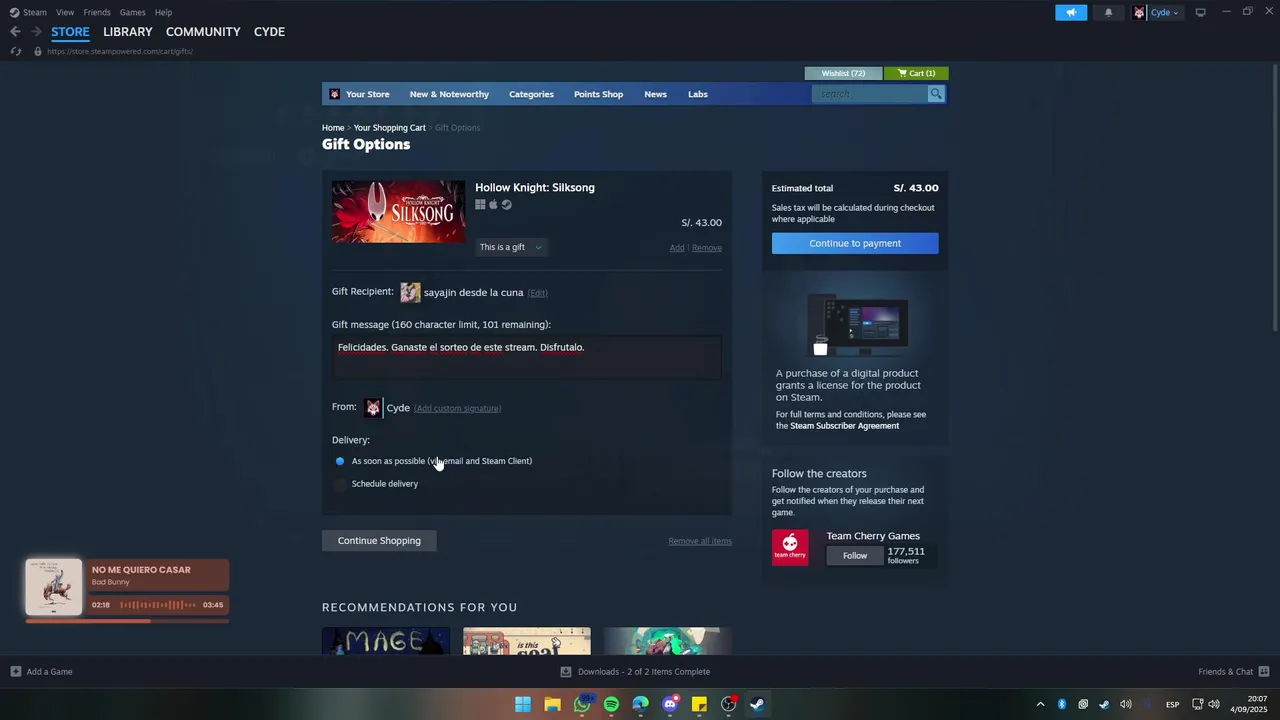The height and width of the screenshot is (720, 1280).
Task: Click the Team Cherry logo
Action: tap(790, 547)
